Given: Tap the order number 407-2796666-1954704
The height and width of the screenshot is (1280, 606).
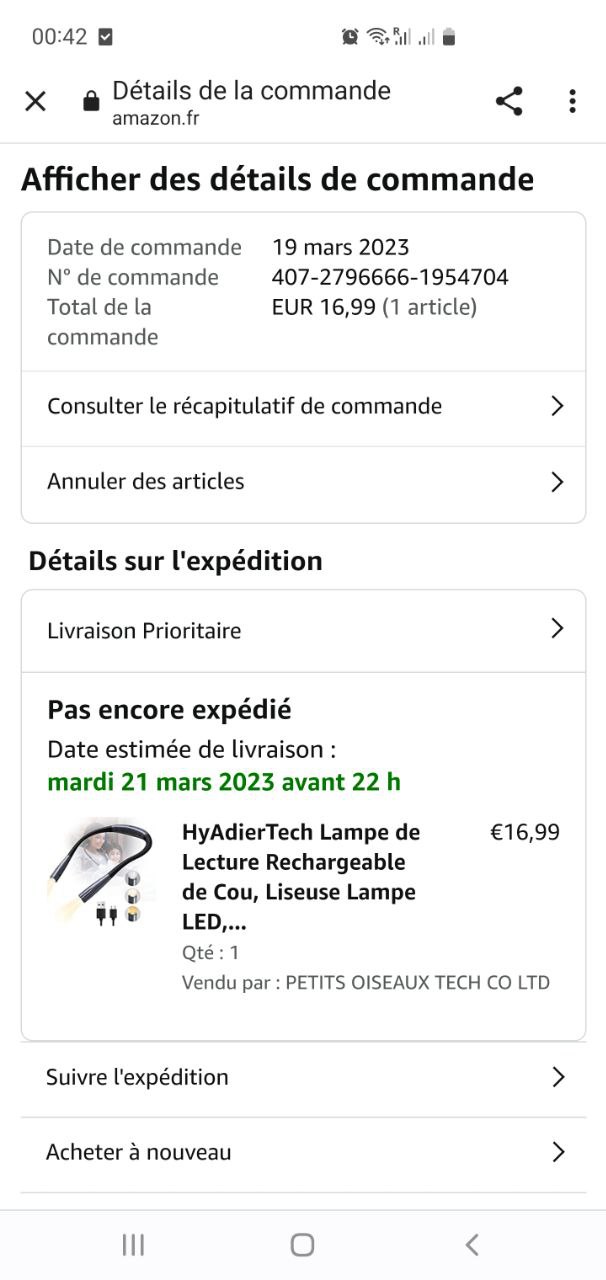Looking at the screenshot, I should [390, 277].
